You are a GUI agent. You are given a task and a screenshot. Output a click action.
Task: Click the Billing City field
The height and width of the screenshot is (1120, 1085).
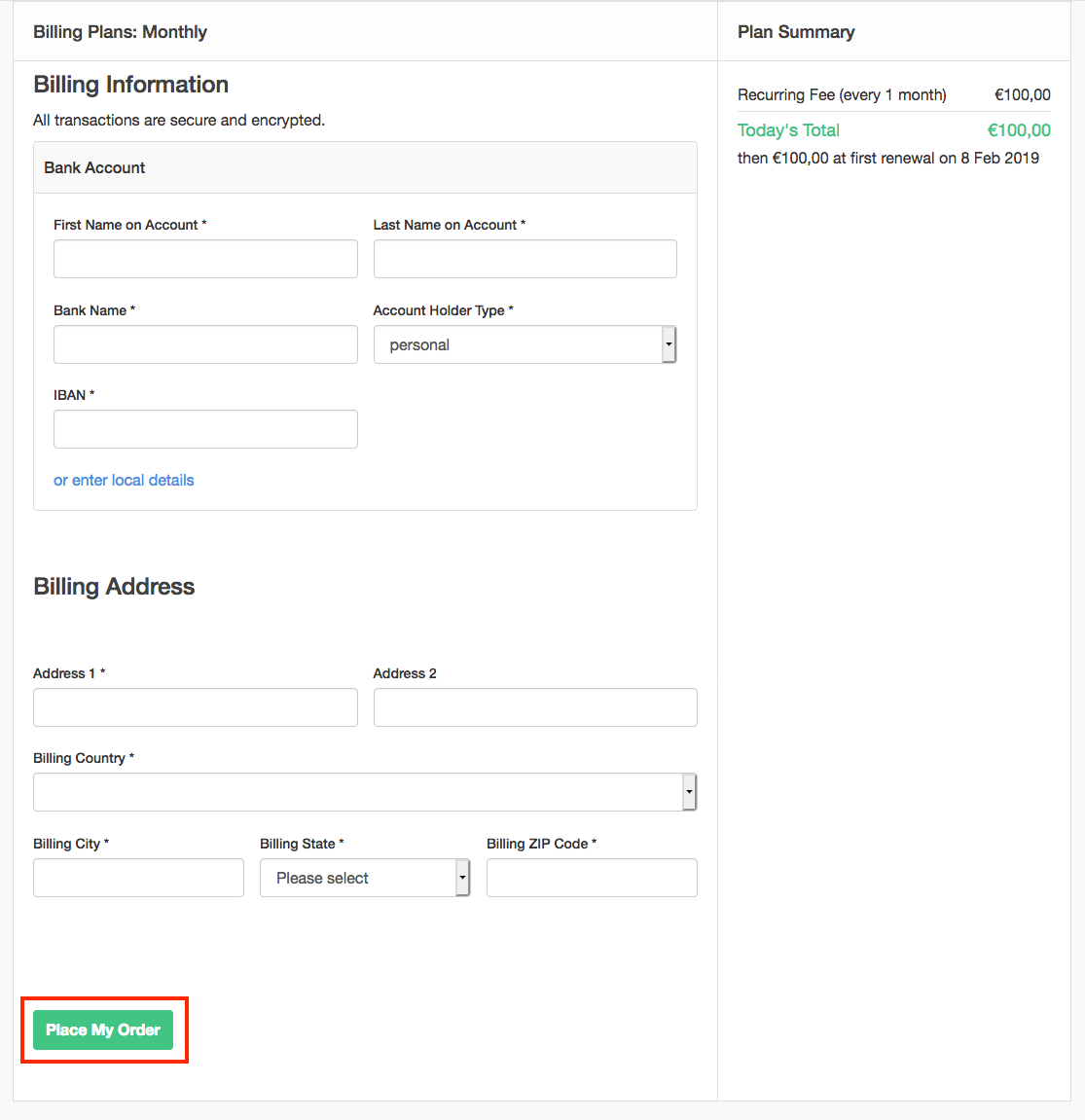point(138,878)
